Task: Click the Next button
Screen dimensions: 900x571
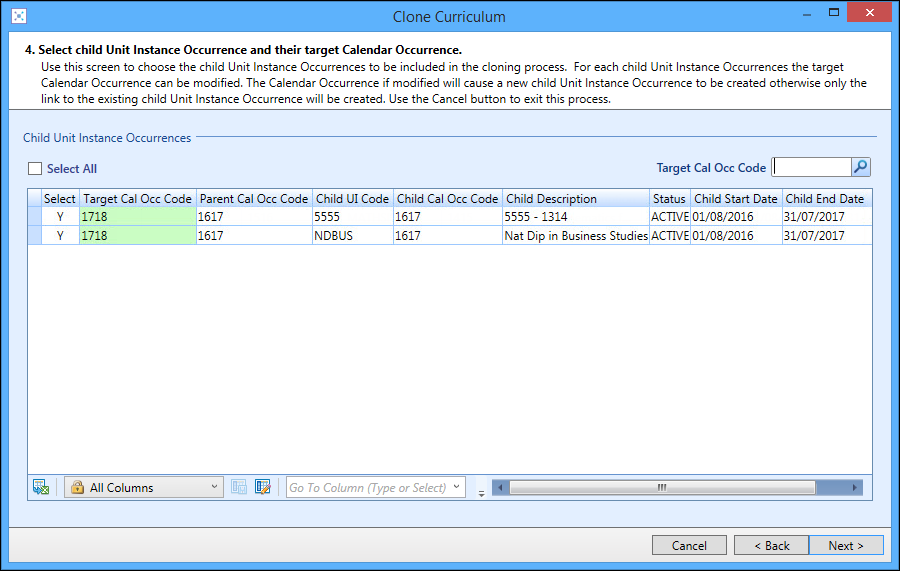Action: [846, 545]
